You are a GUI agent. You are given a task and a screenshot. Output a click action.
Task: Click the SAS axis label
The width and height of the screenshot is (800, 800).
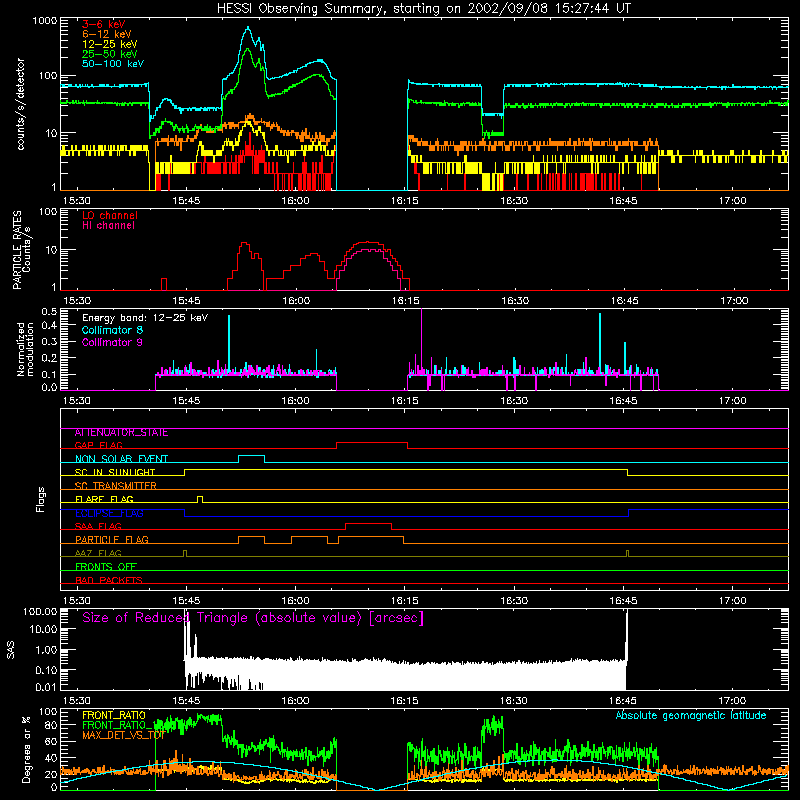(x=11, y=651)
